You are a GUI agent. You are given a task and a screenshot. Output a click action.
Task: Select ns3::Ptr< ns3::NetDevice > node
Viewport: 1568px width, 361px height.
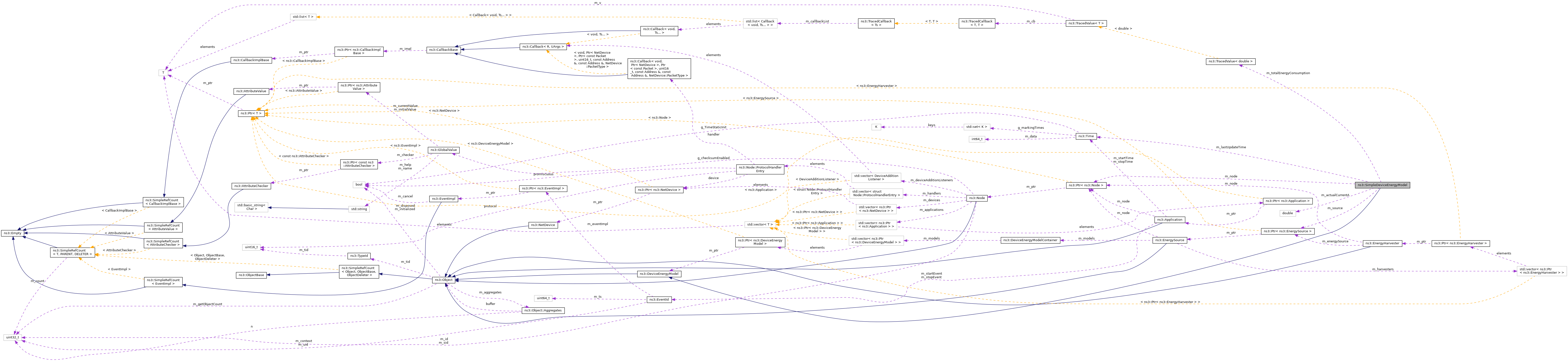[x=659, y=190]
